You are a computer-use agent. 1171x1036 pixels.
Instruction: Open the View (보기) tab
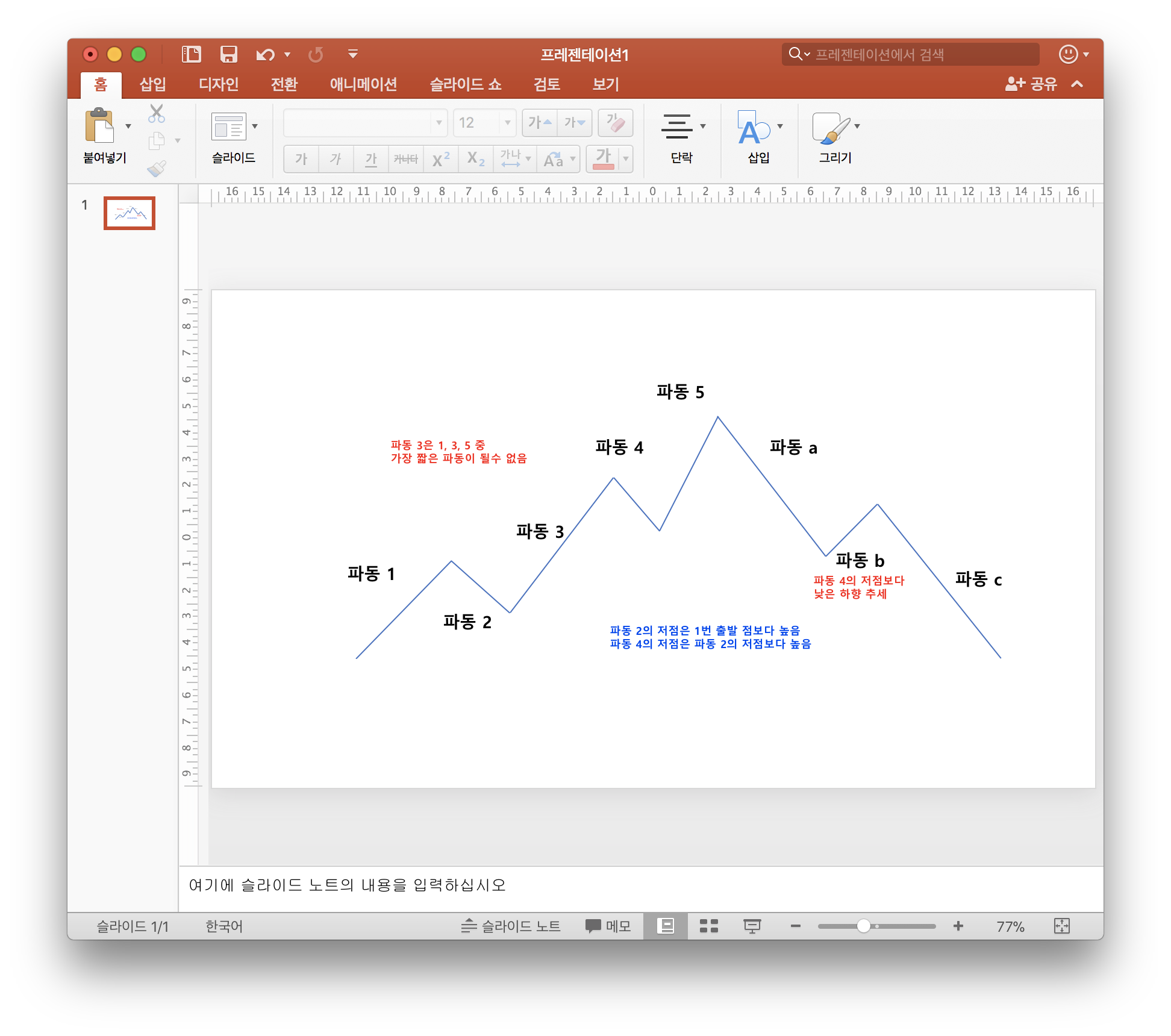[x=605, y=84]
